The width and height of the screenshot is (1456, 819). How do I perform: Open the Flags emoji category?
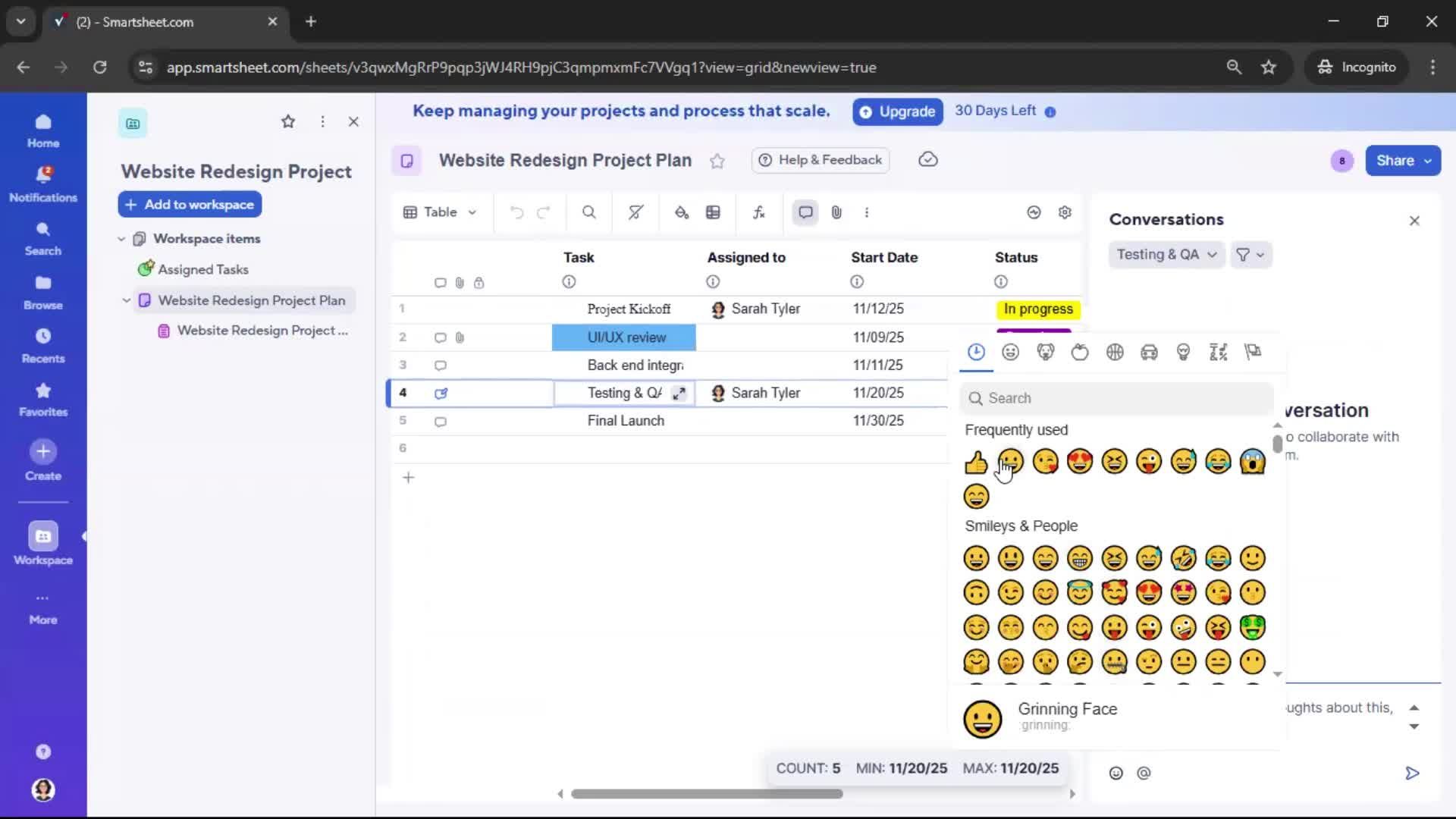tap(1253, 352)
